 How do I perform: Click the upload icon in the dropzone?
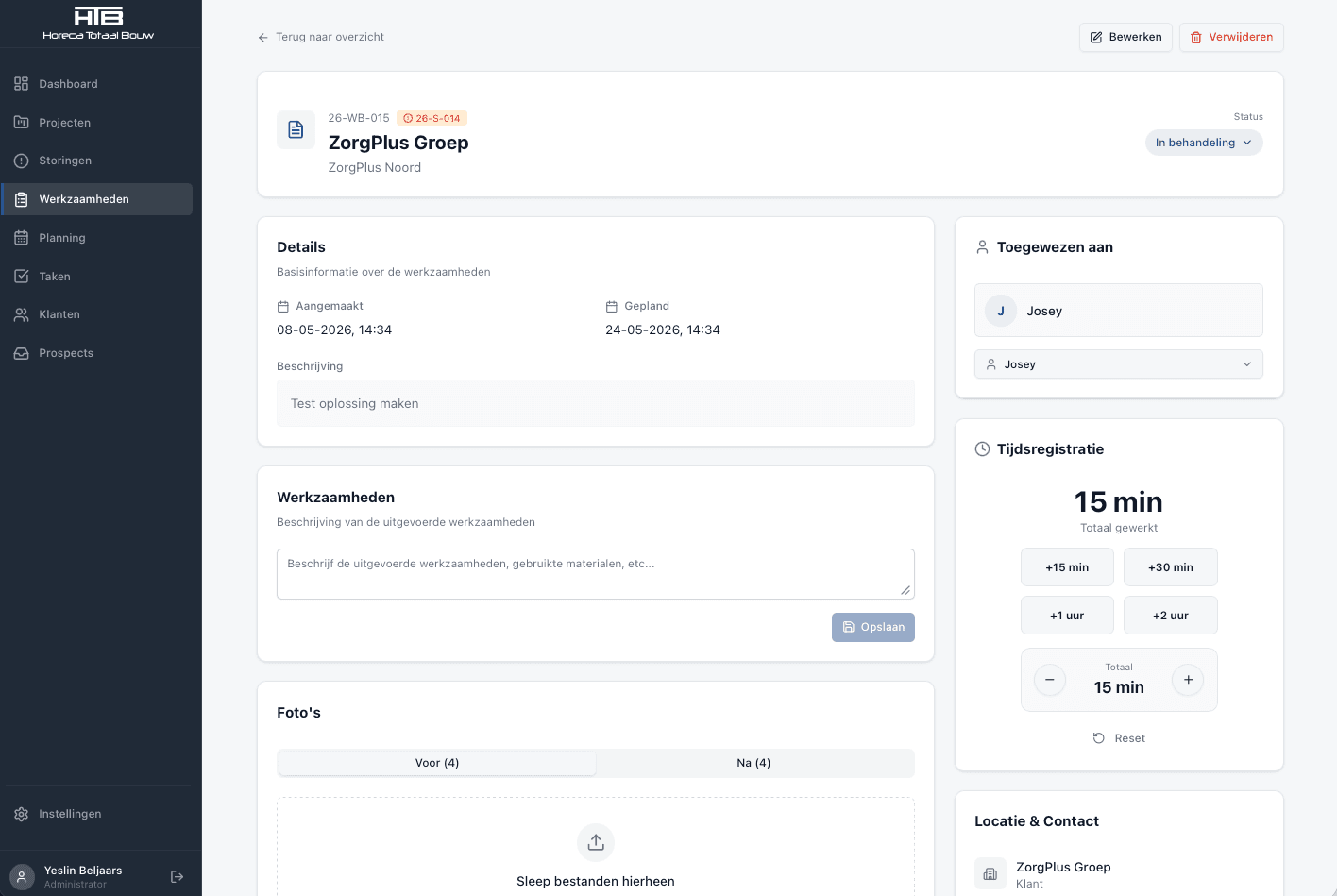(596, 843)
